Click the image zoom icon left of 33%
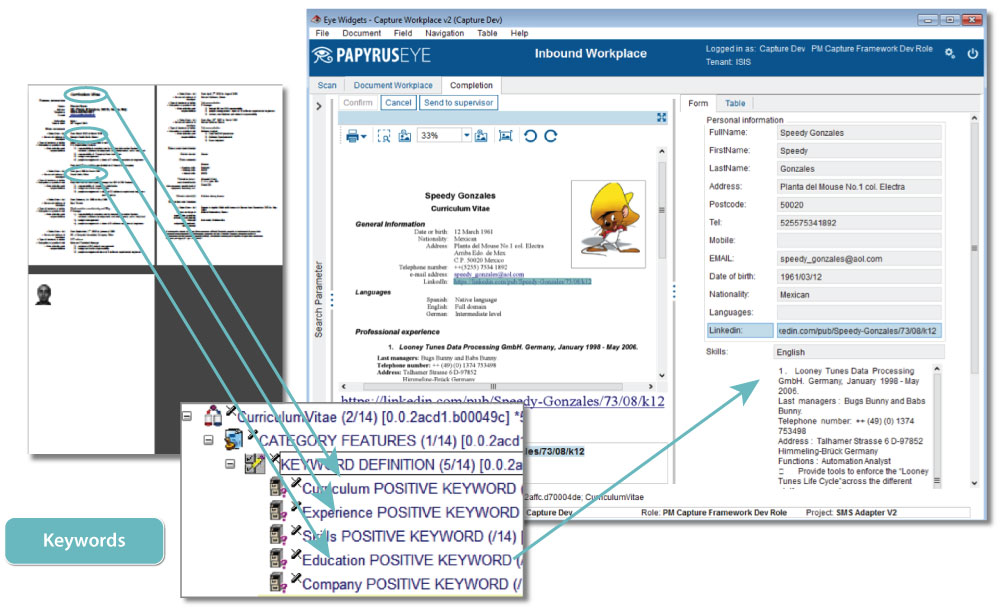Screen dimensions: 1000x608 point(405,135)
